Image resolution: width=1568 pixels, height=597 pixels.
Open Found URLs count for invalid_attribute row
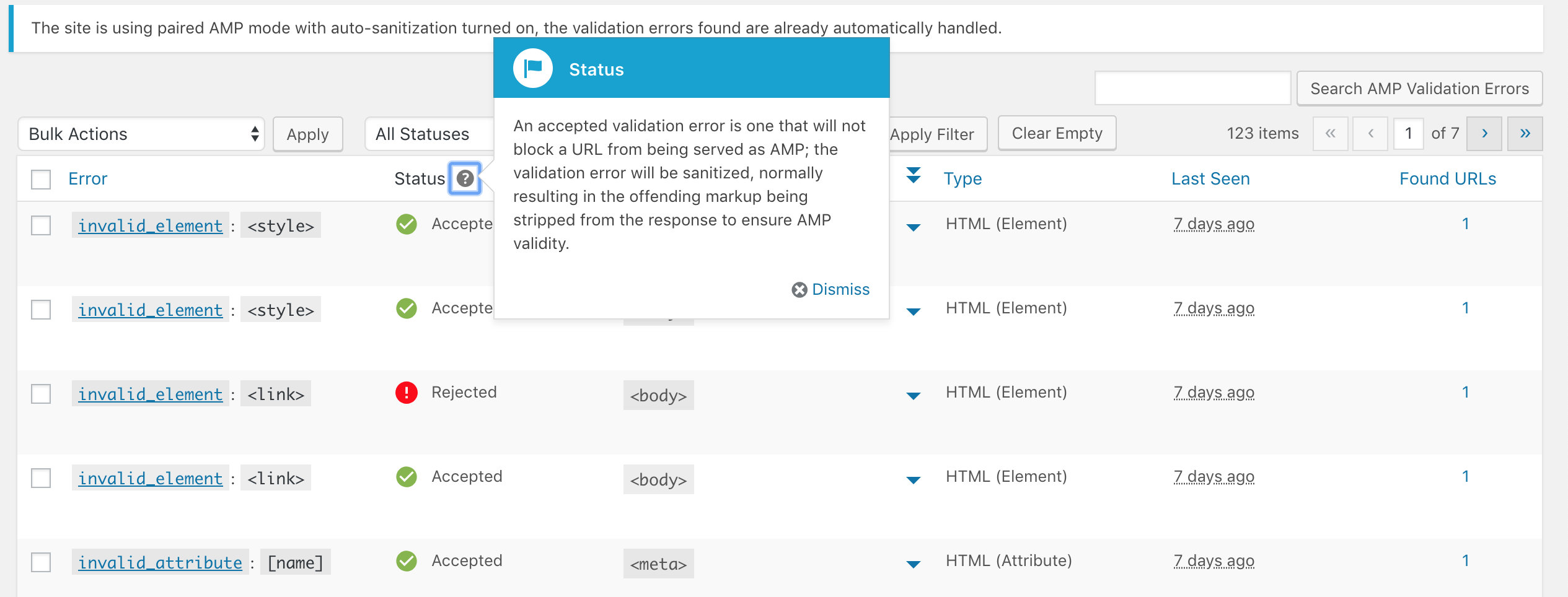(x=1466, y=560)
